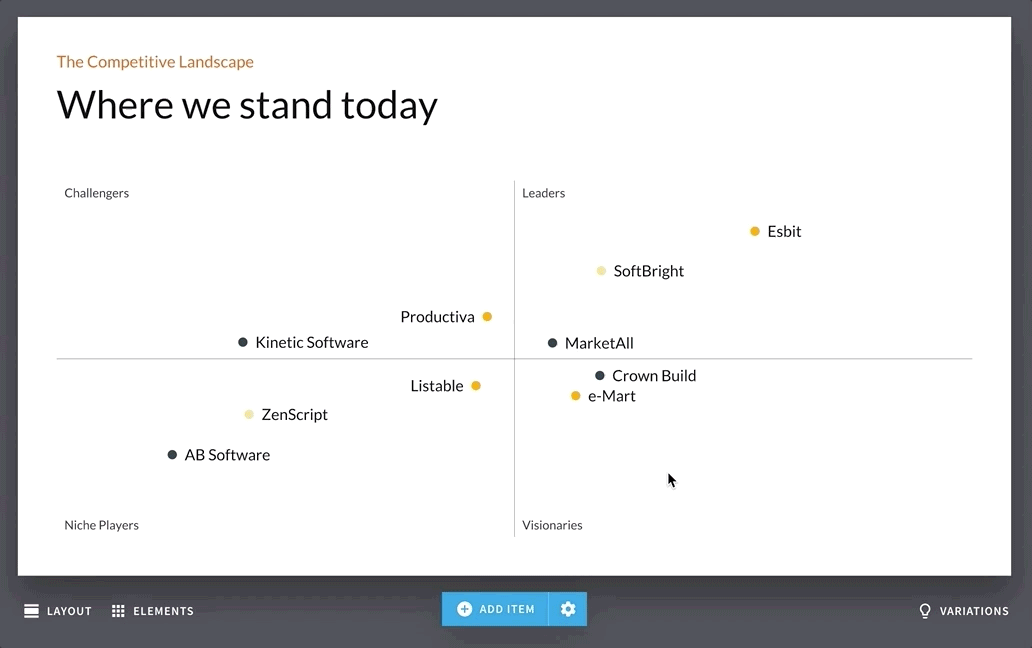
Task: Select the SoftBright pale yellow dot
Action: click(601, 271)
